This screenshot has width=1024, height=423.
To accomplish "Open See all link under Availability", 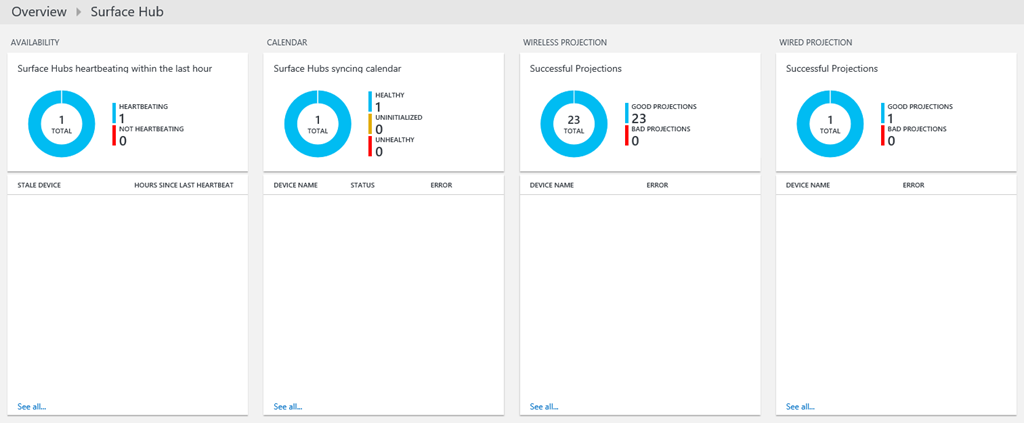I will [32, 407].
